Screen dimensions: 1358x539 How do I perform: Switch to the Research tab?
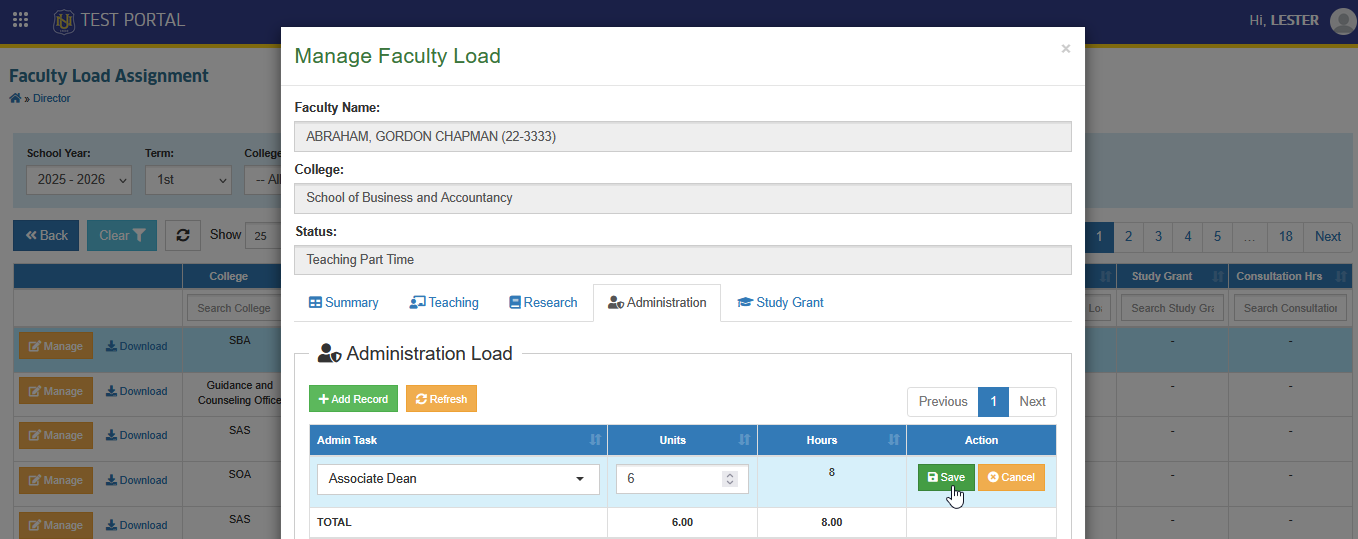point(543,302)
